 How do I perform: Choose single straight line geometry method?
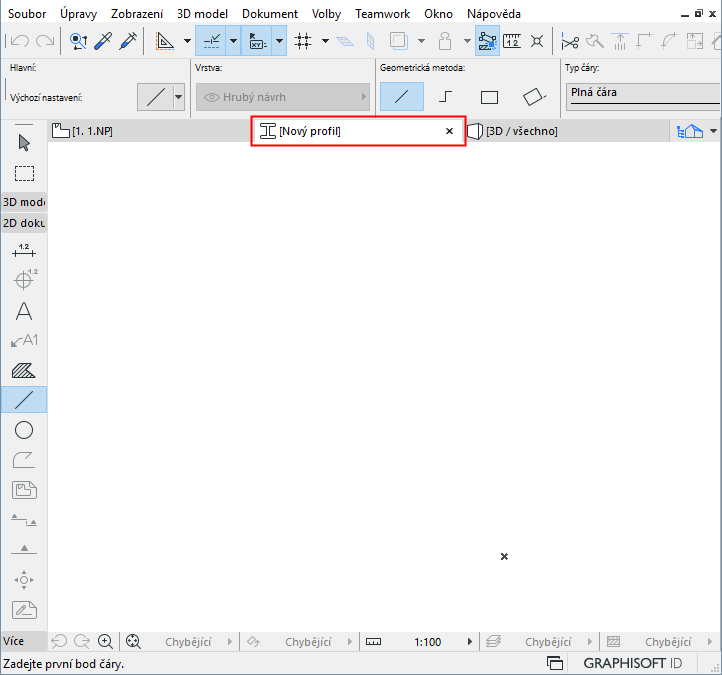(402, 97)
